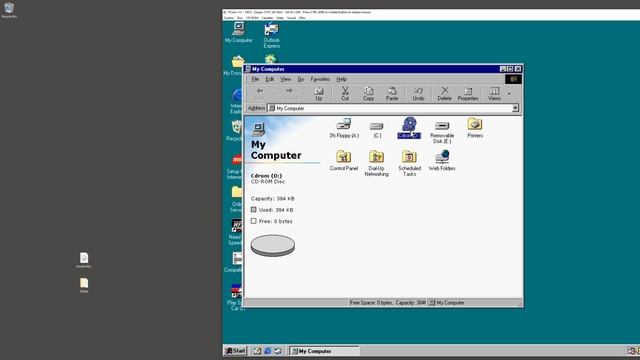
Task: Select the My Documents desktop icon
Action: (x=234, y=65)
